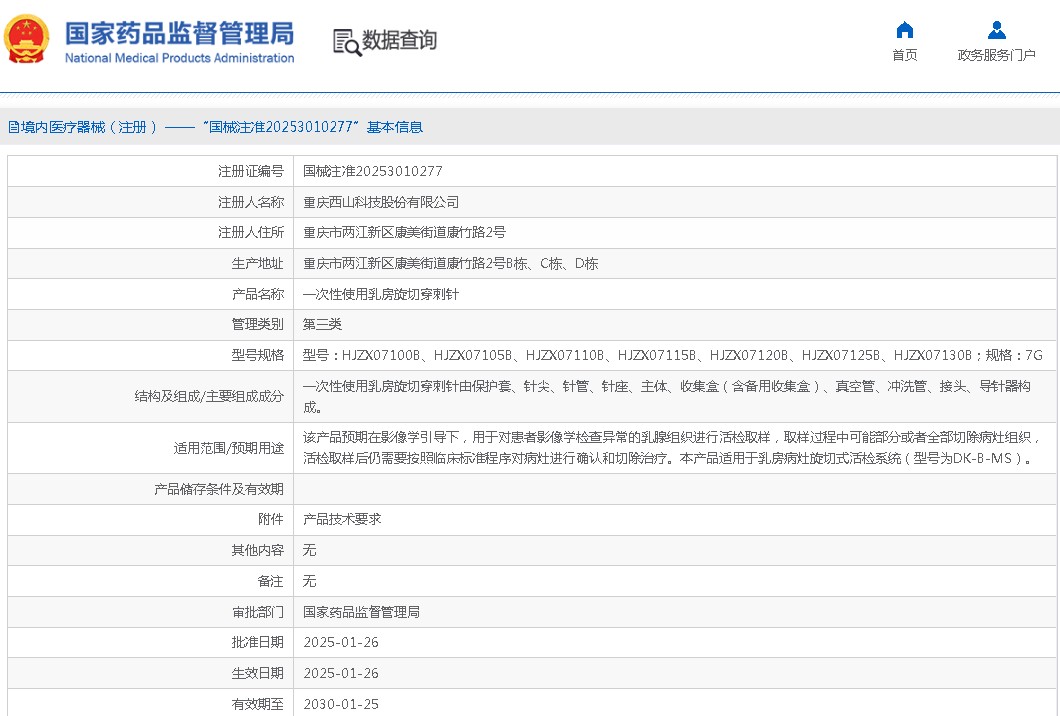Select 结构及组成/主要组成成分 label

[x=209, y=396]
